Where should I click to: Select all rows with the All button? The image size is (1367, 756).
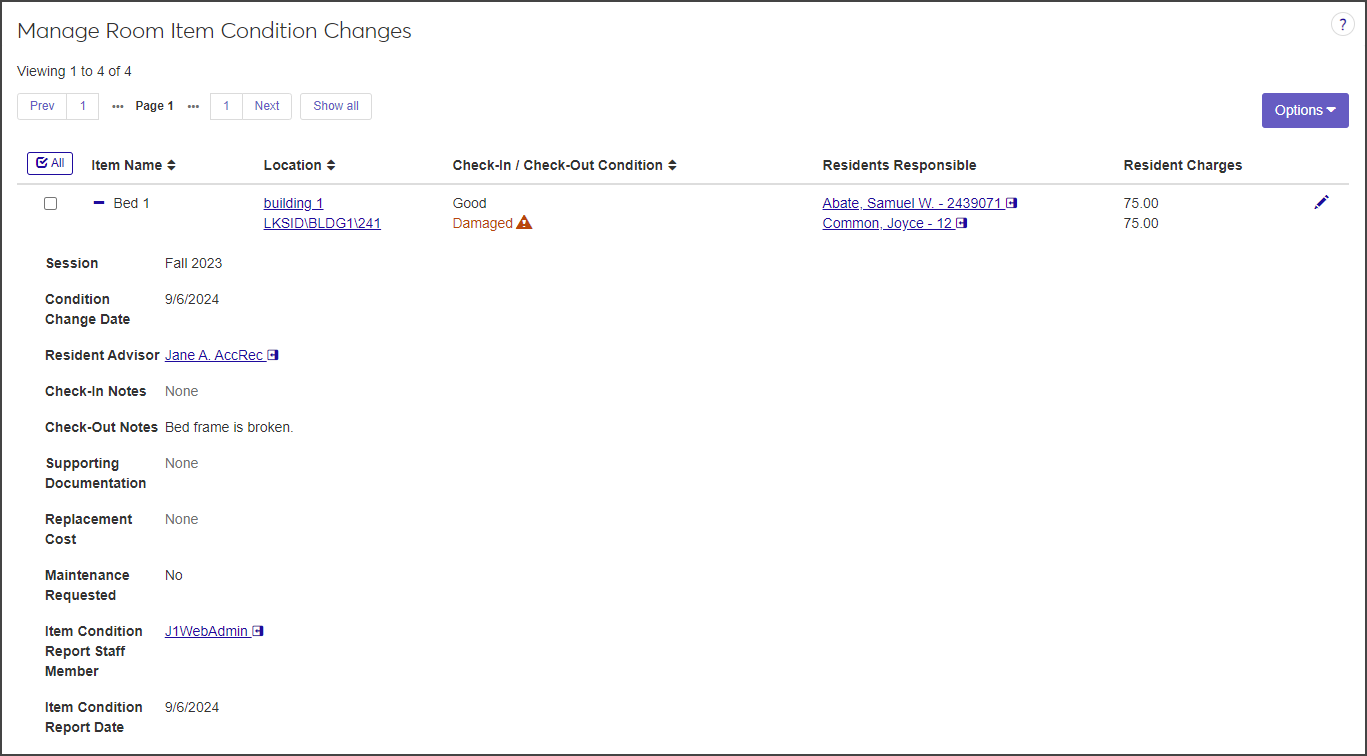(50, 164)
